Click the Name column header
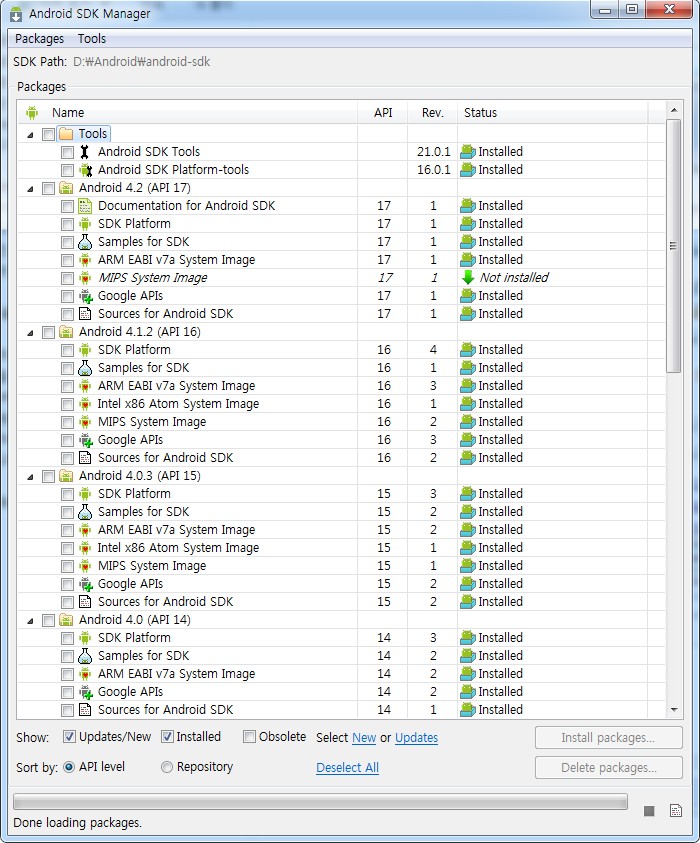Image resolution: width=700 pixels, height=843 pixels. pyautogui.click(x=188, y=113)
